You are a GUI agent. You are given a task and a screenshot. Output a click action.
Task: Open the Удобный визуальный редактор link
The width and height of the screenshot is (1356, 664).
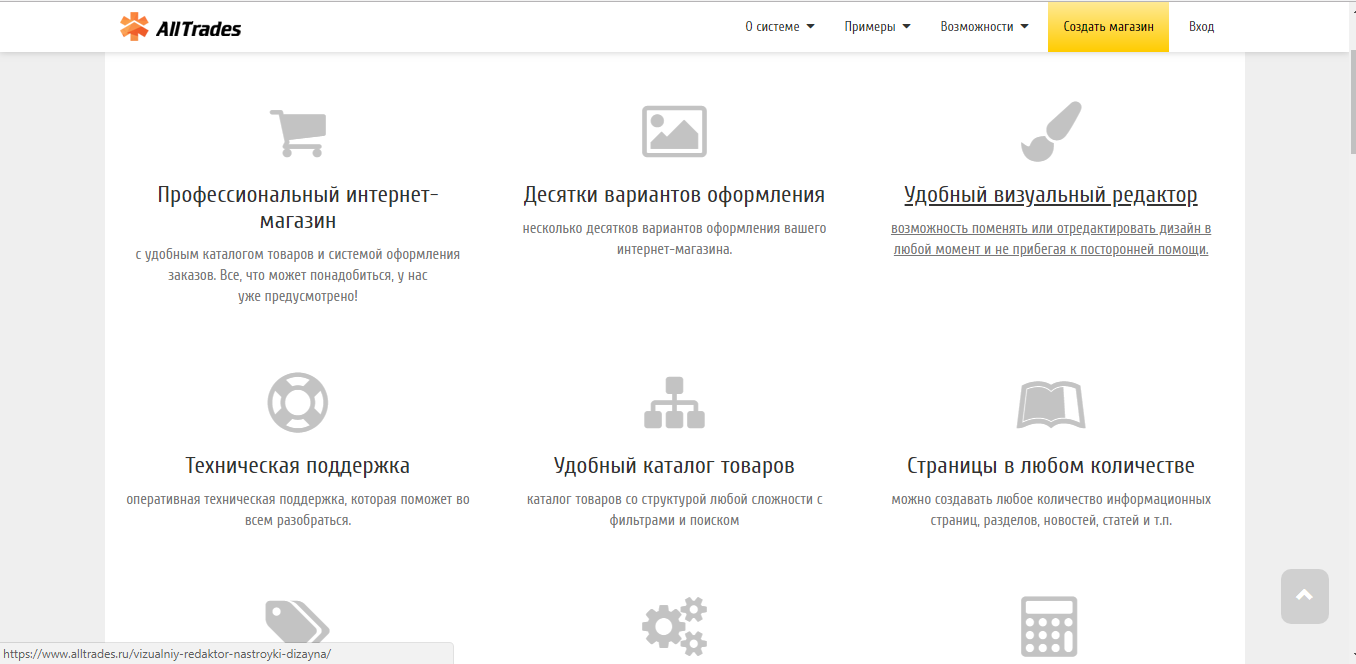pos(1050,195)
